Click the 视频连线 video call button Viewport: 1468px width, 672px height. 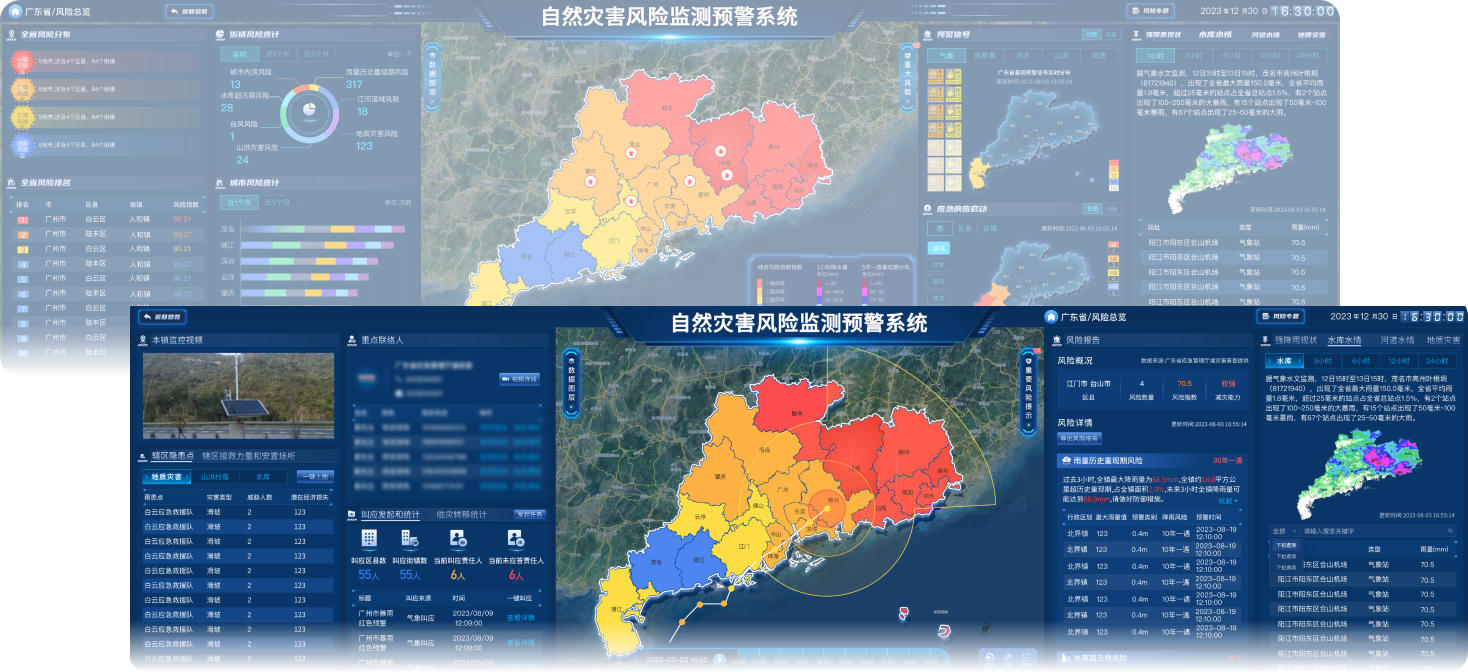pos(519,379)
